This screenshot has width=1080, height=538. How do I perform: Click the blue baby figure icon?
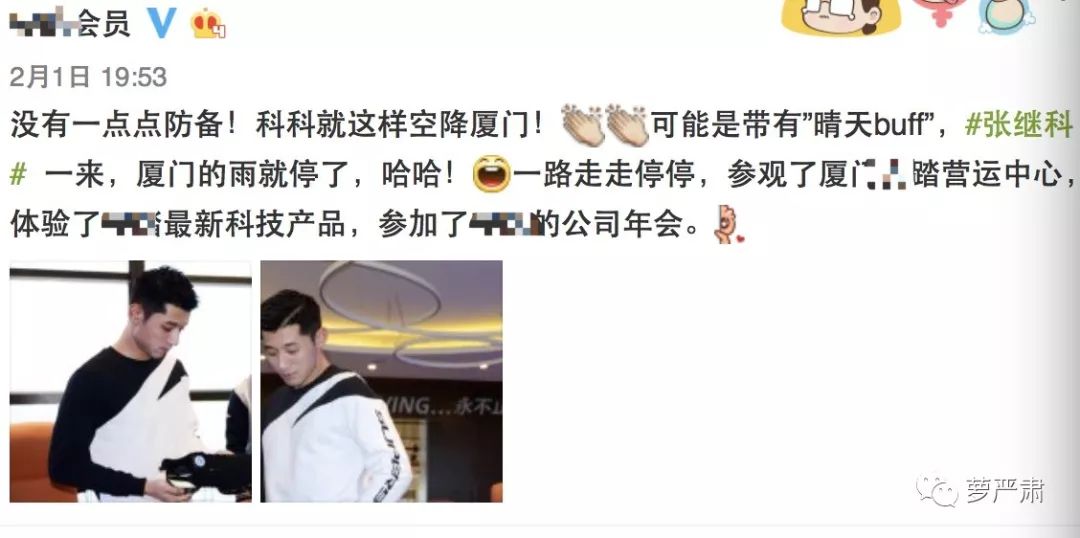[x=1006, y=16]
